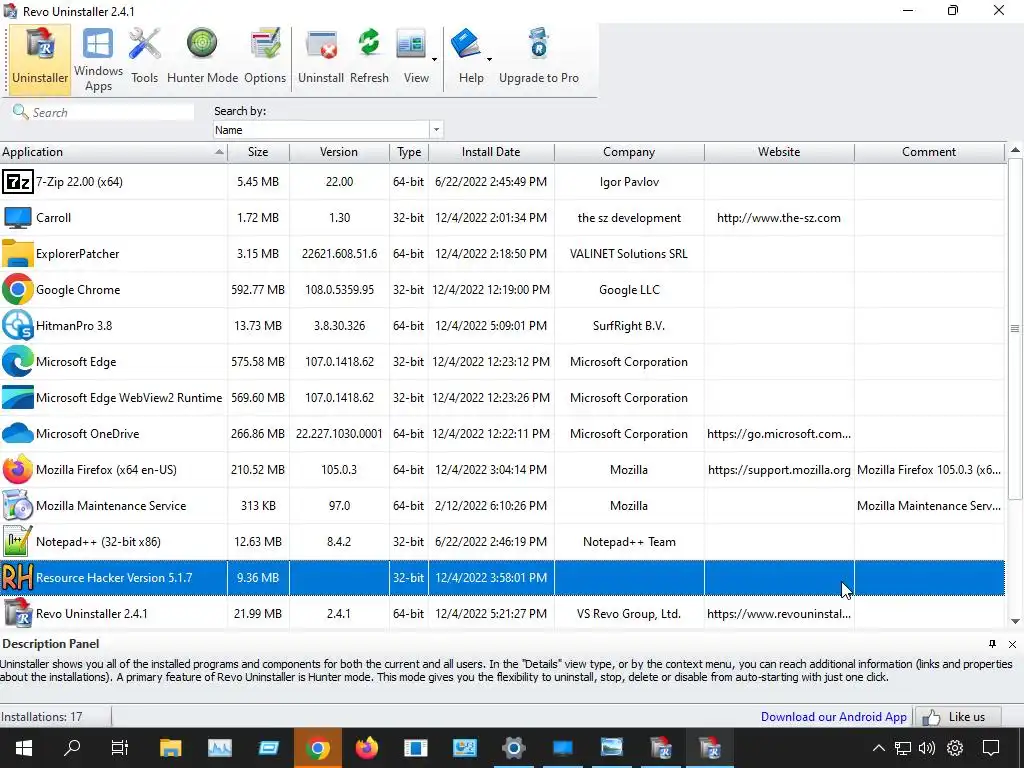This screenshot has height=768, width=1024.
Task: Select the Edge WebView2 Runtime icon
Action: tap(18, 397)
